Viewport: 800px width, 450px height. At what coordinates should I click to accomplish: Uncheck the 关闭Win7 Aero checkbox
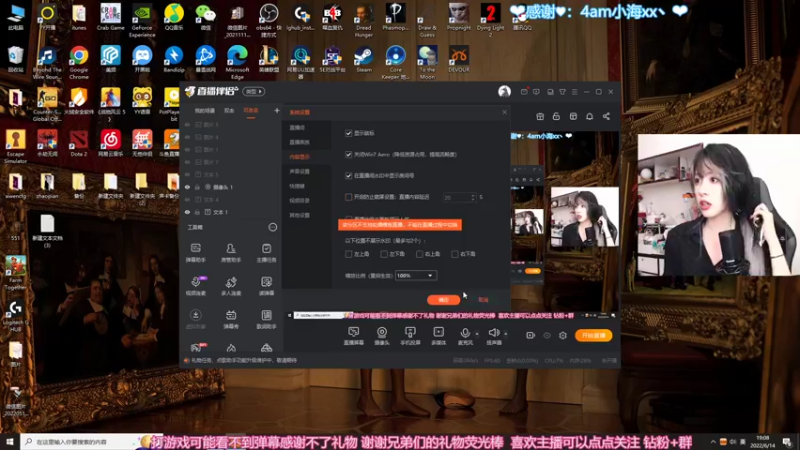tap(348, 154)
